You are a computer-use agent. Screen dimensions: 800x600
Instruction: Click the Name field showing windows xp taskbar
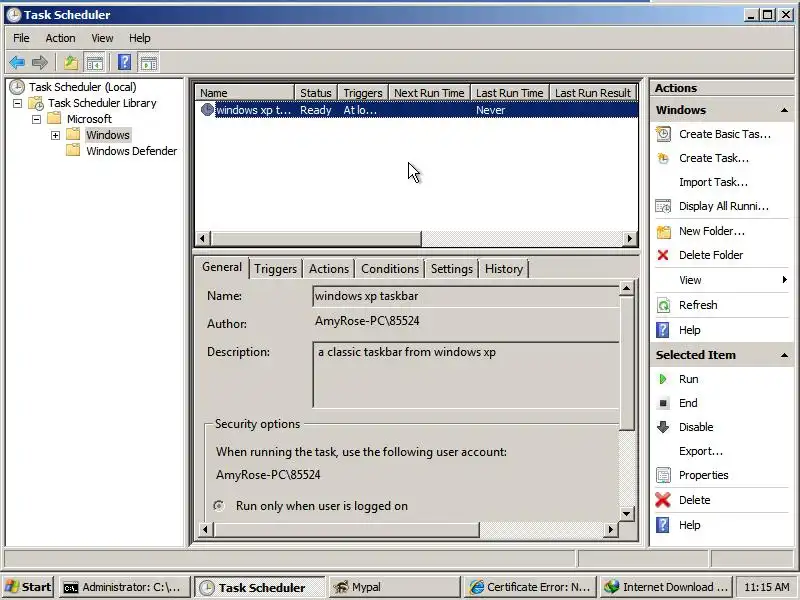(x=466, y=296)
